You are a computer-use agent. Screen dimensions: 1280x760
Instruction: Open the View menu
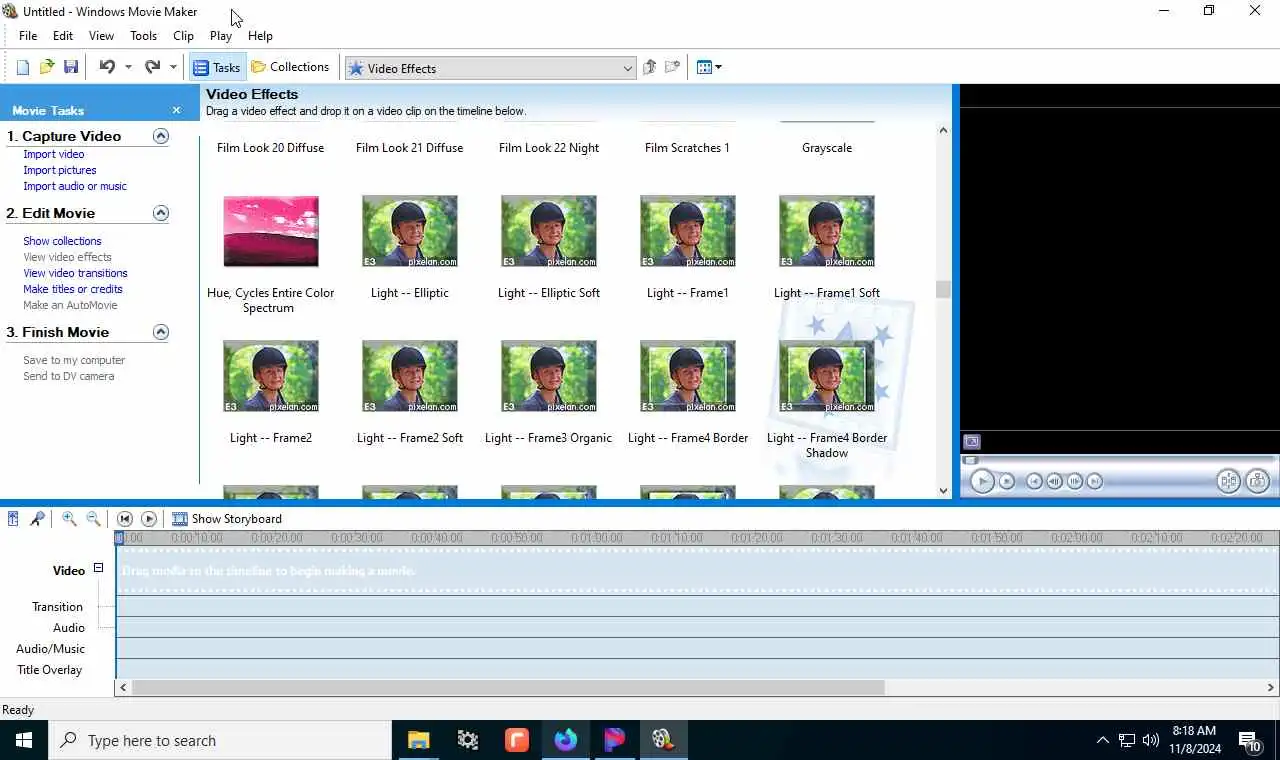pyautogui.click(x=101, y=35)
